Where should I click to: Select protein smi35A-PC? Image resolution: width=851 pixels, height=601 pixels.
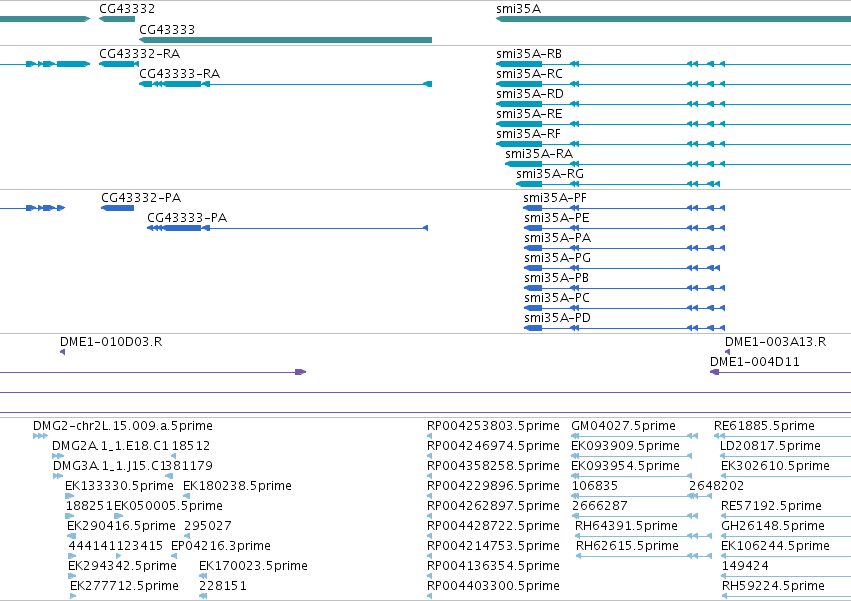point(557,298)
